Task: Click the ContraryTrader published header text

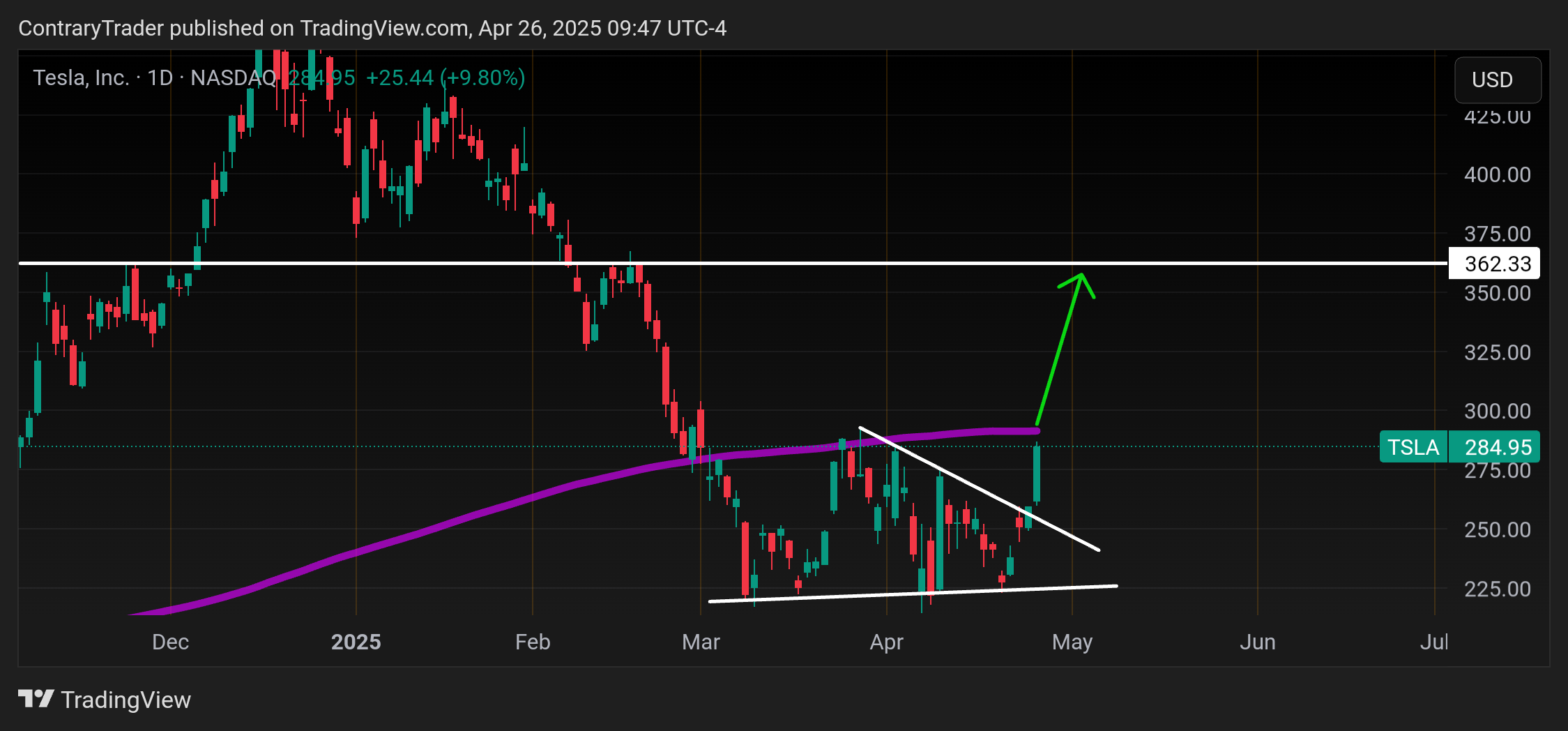Action: tap(372, 28)
